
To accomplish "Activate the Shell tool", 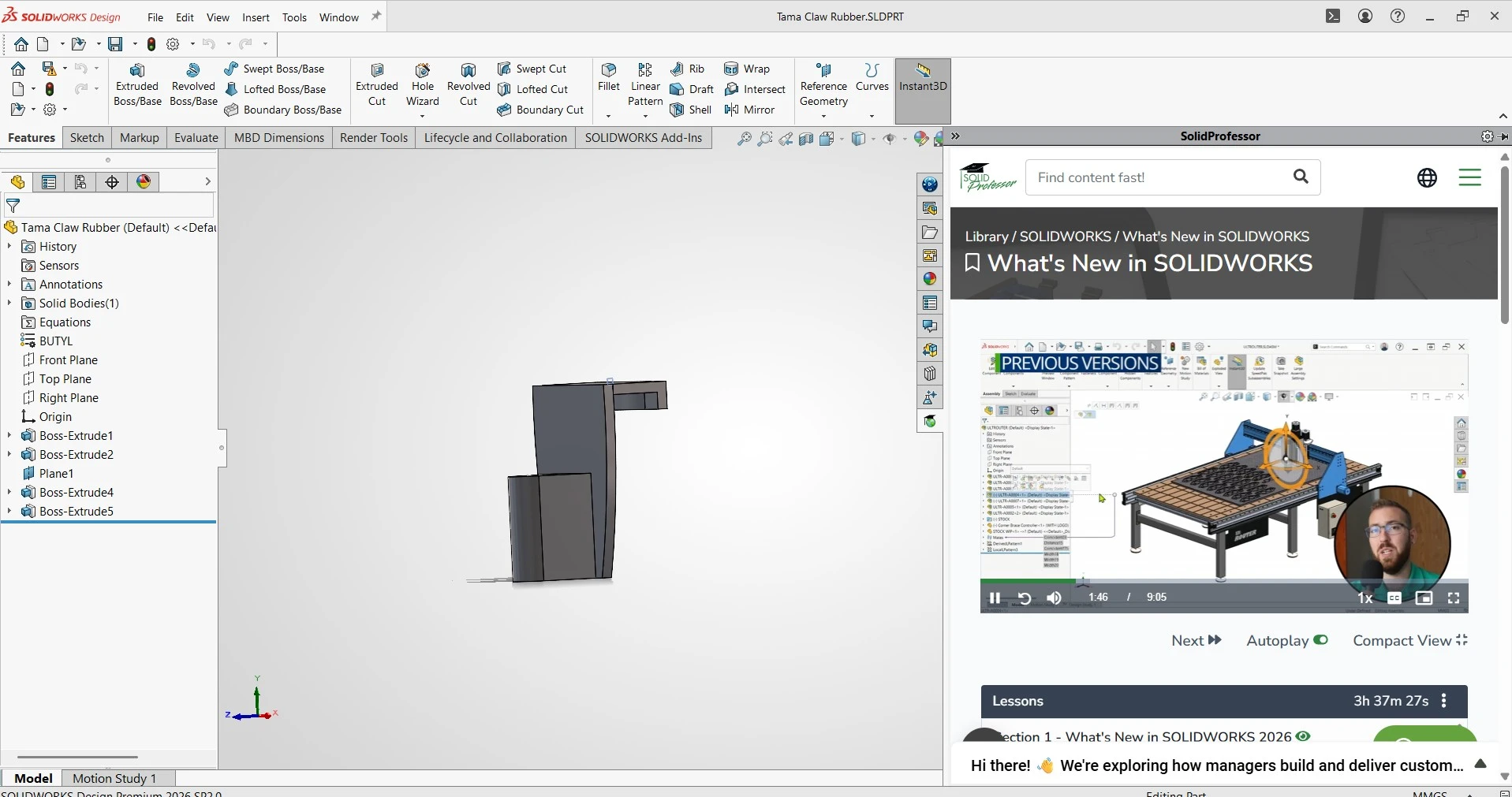I will click(x=691, y=110).
